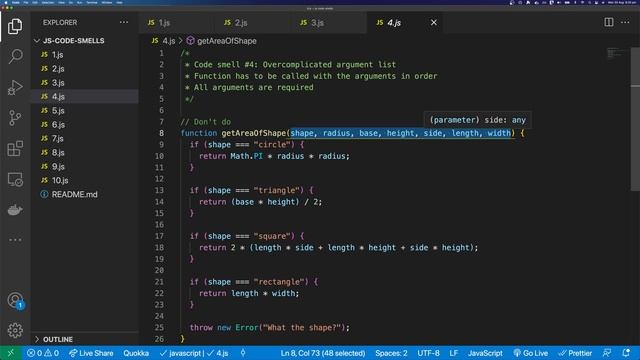Open the remote window indicator
Screen dimensions: 640x360
tap(11, 353)
